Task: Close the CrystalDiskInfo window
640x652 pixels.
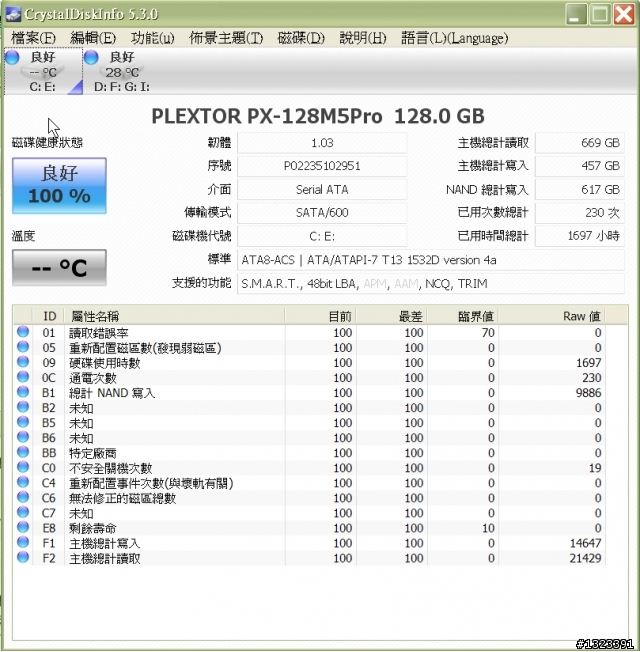Action: tap(624, 15)
